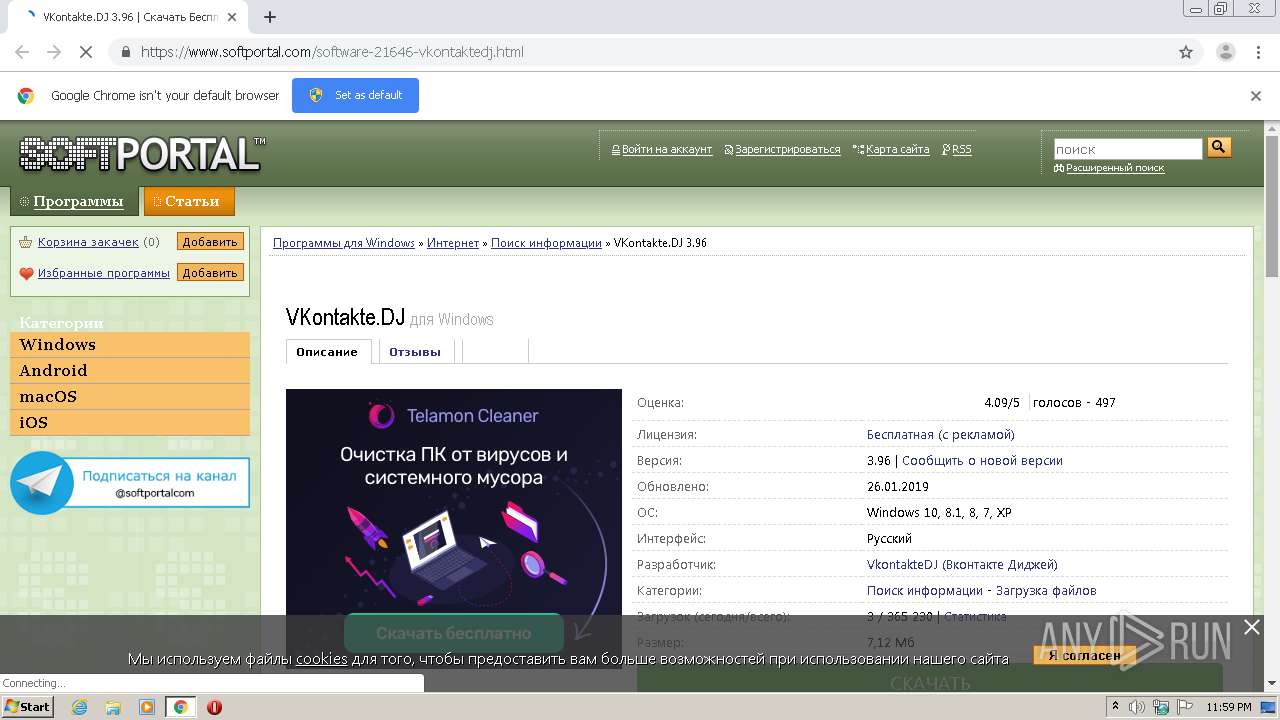Stop page loading with X icon

[x=86, y=52]
